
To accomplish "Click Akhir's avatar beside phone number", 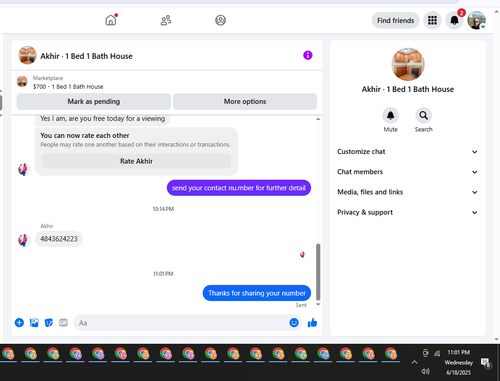I will (x=24, y=240).
